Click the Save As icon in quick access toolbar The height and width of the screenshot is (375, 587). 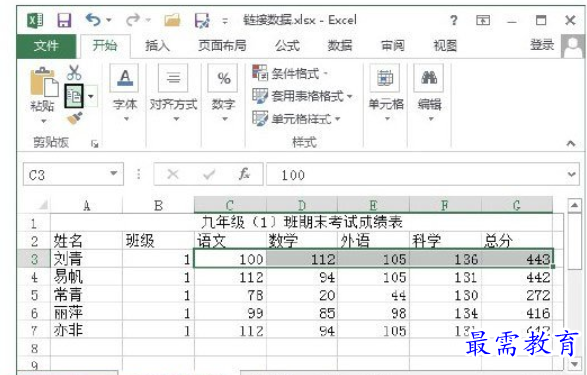pos(202,20)
